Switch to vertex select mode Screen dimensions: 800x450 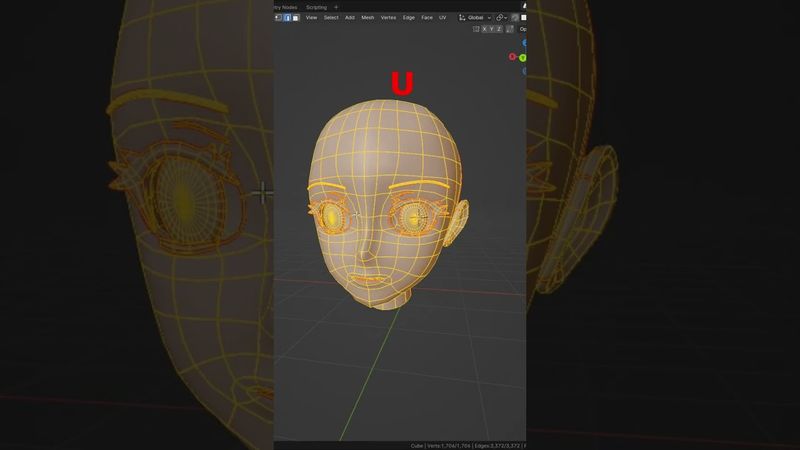click(279, 17)
